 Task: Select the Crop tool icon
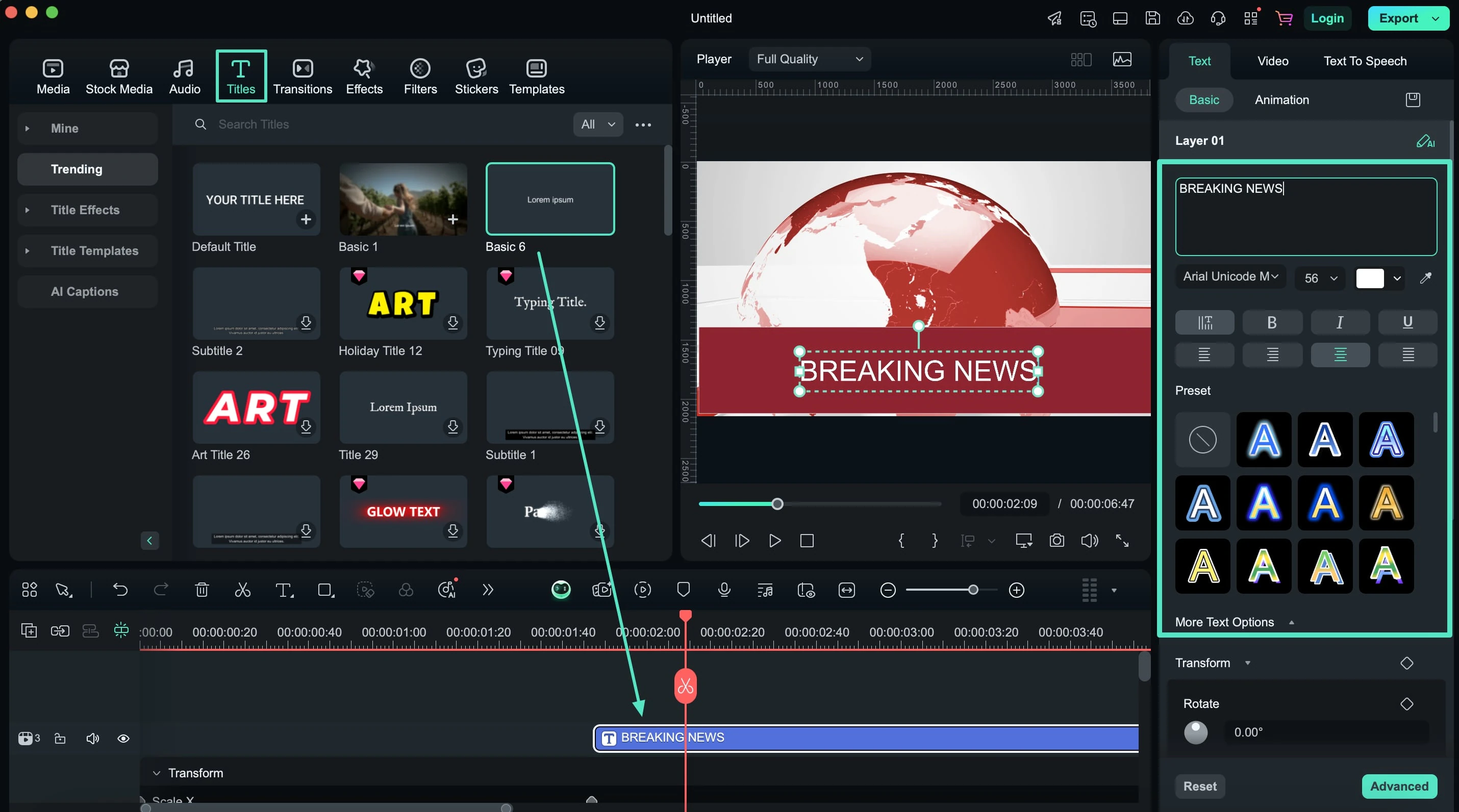click(326, 590)
